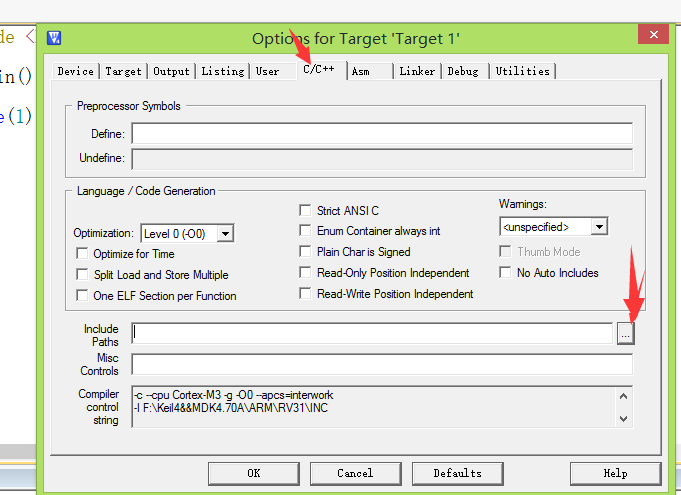Click the Help button

[615, 473]
